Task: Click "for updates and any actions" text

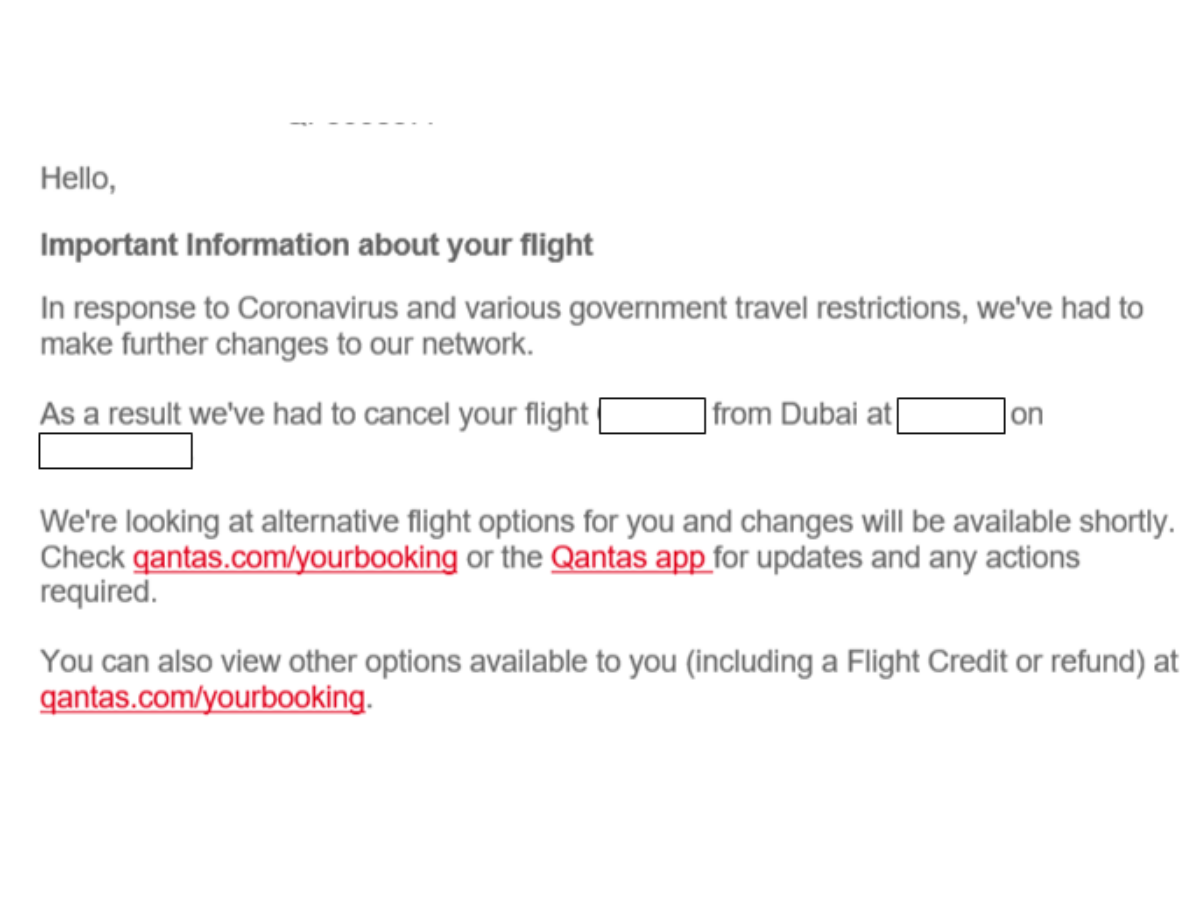Action: pos(898,557)
